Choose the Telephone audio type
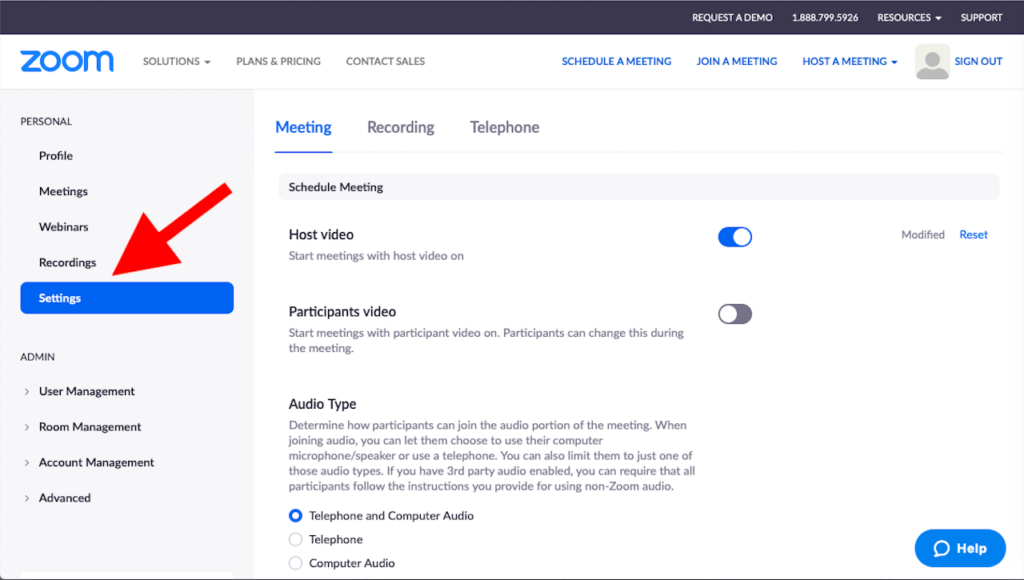Viewport: 1024px width, 580px height. [x=295, y=540]
